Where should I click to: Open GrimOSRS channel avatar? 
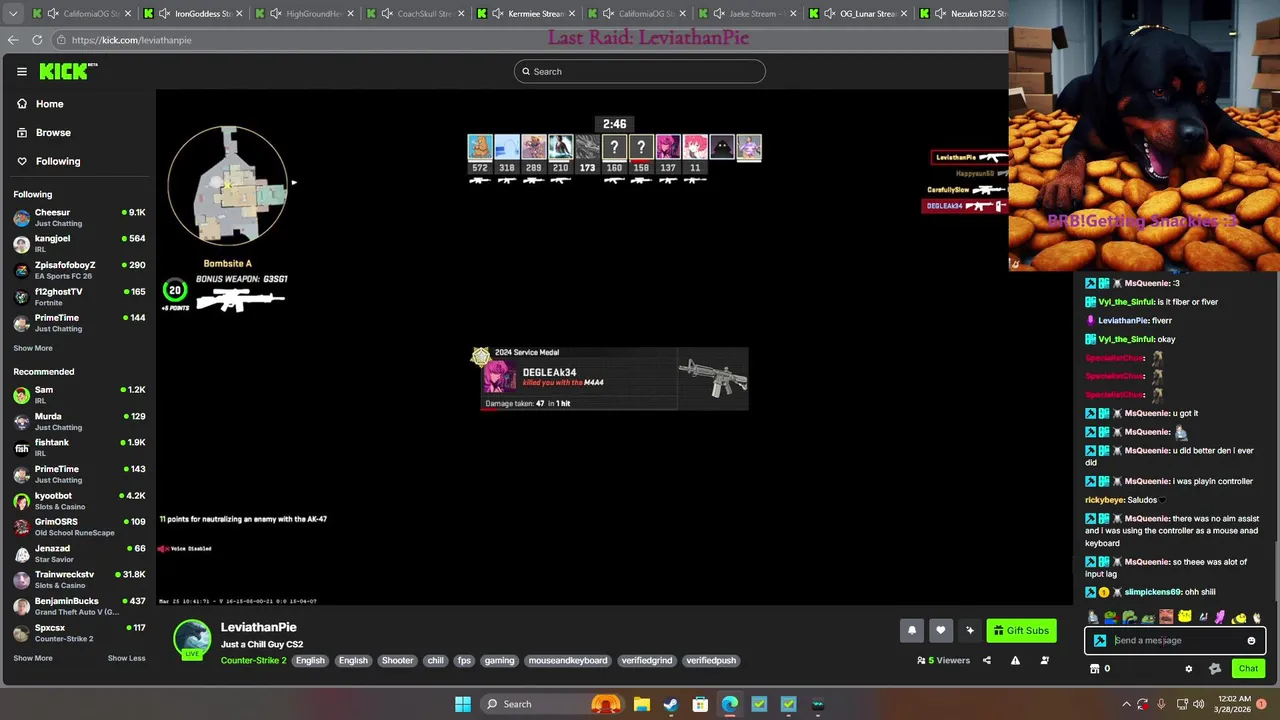click(21, 526)
